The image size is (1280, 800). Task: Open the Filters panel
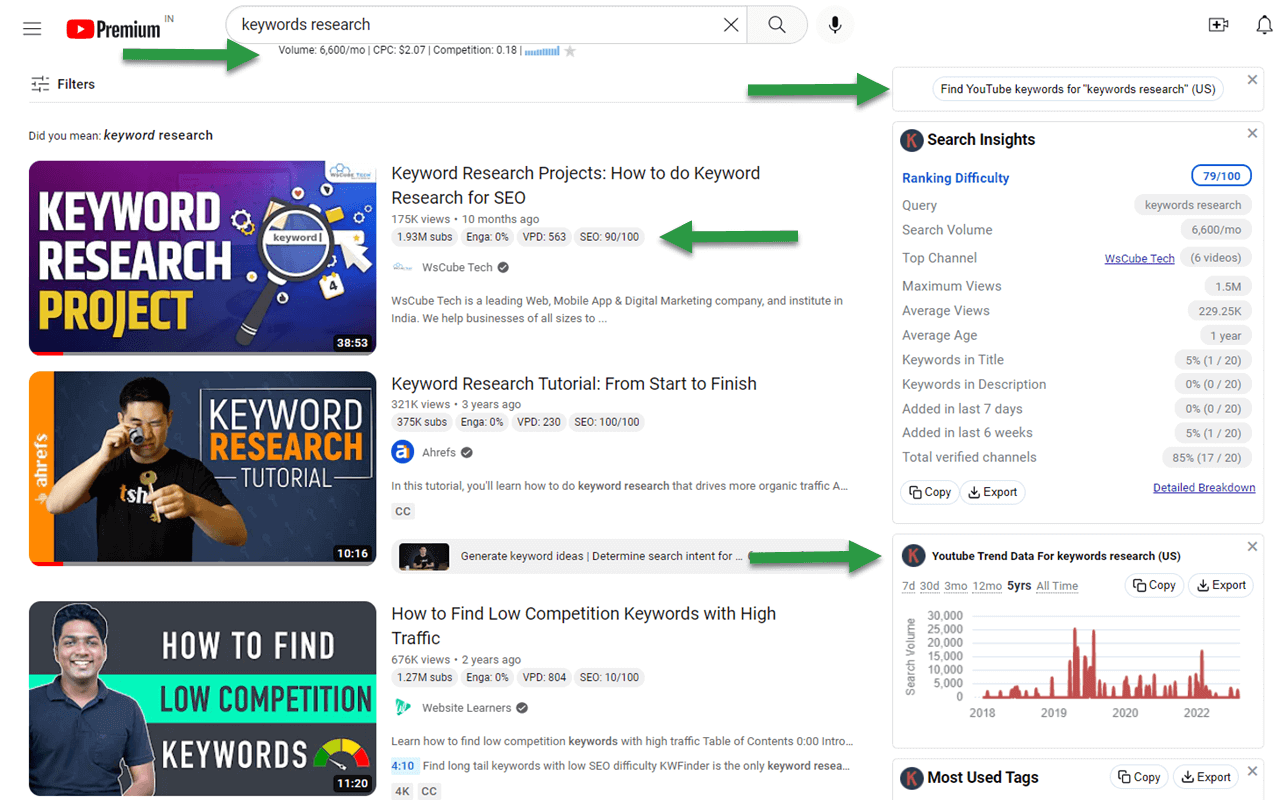tap(62, 84)
